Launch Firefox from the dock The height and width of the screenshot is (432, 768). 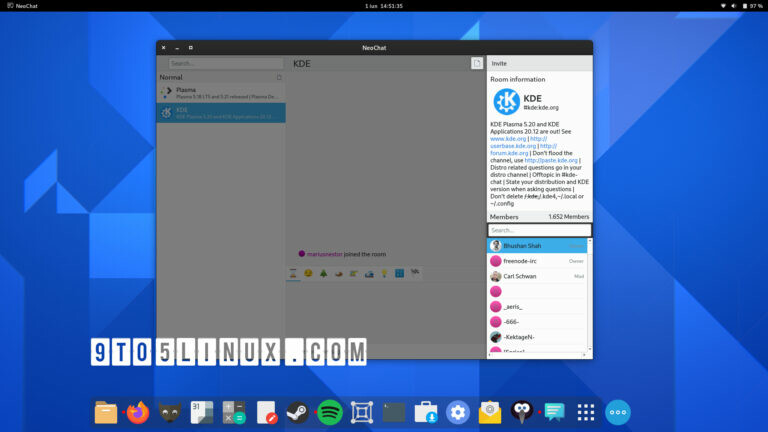138,412
